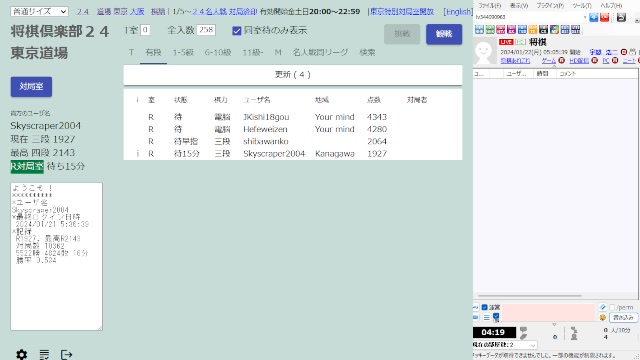
Task: Open the font size dropdown at top left
Action: point(39,11)
